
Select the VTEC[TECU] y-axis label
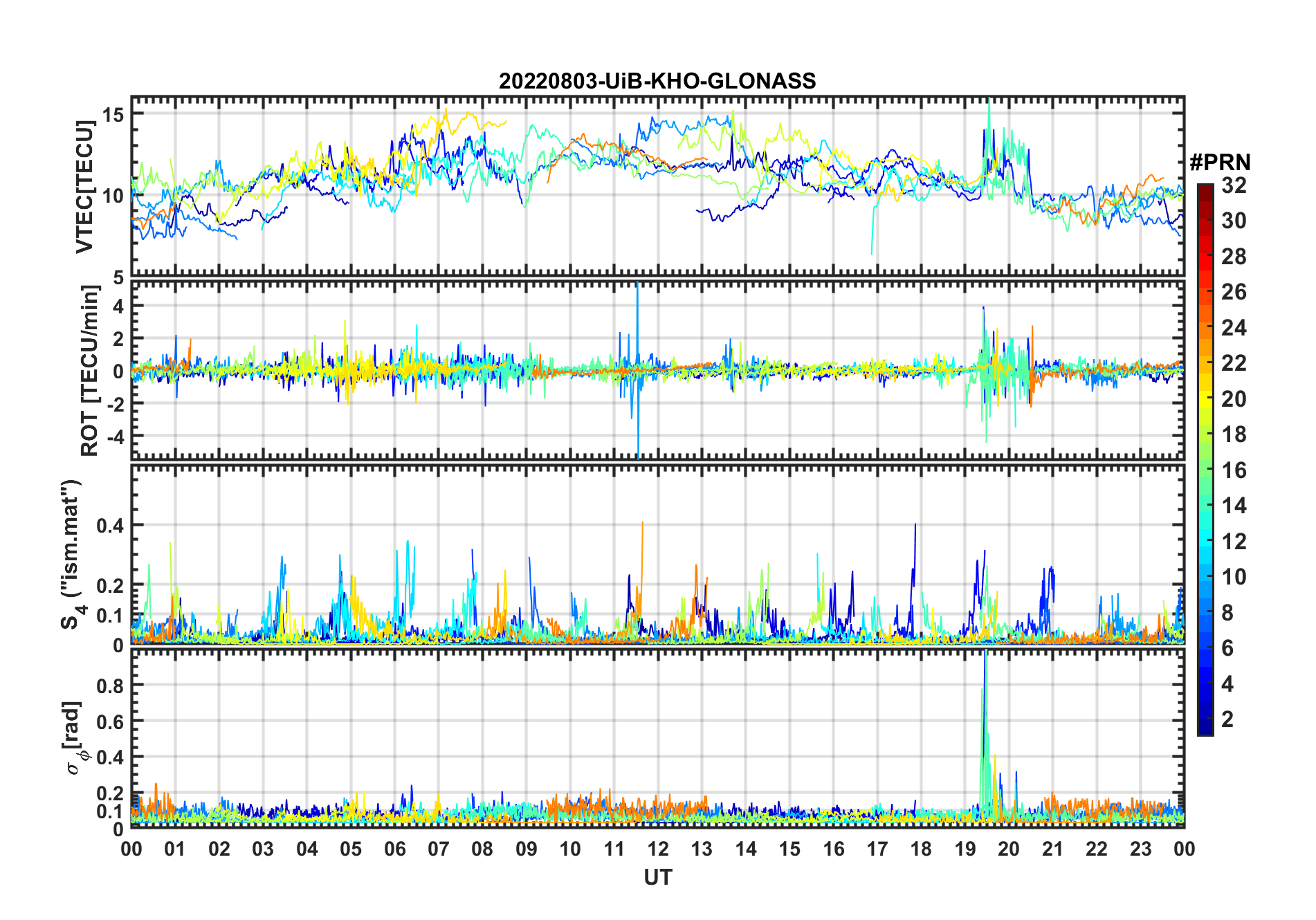(84, 187)
